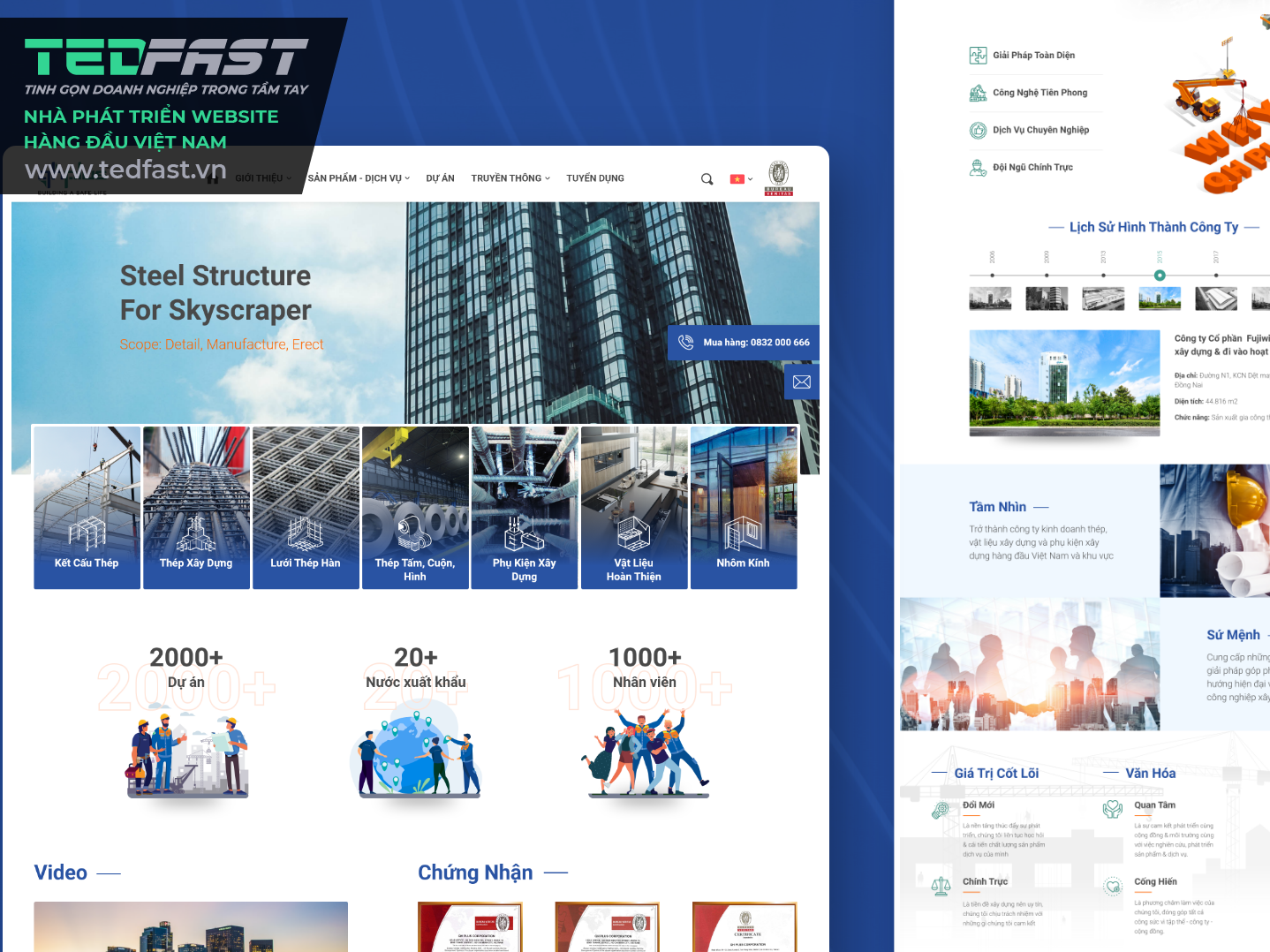Open the 2017 history thumbnail
Screen dimensions: 1270x952
click(1216, 298)
